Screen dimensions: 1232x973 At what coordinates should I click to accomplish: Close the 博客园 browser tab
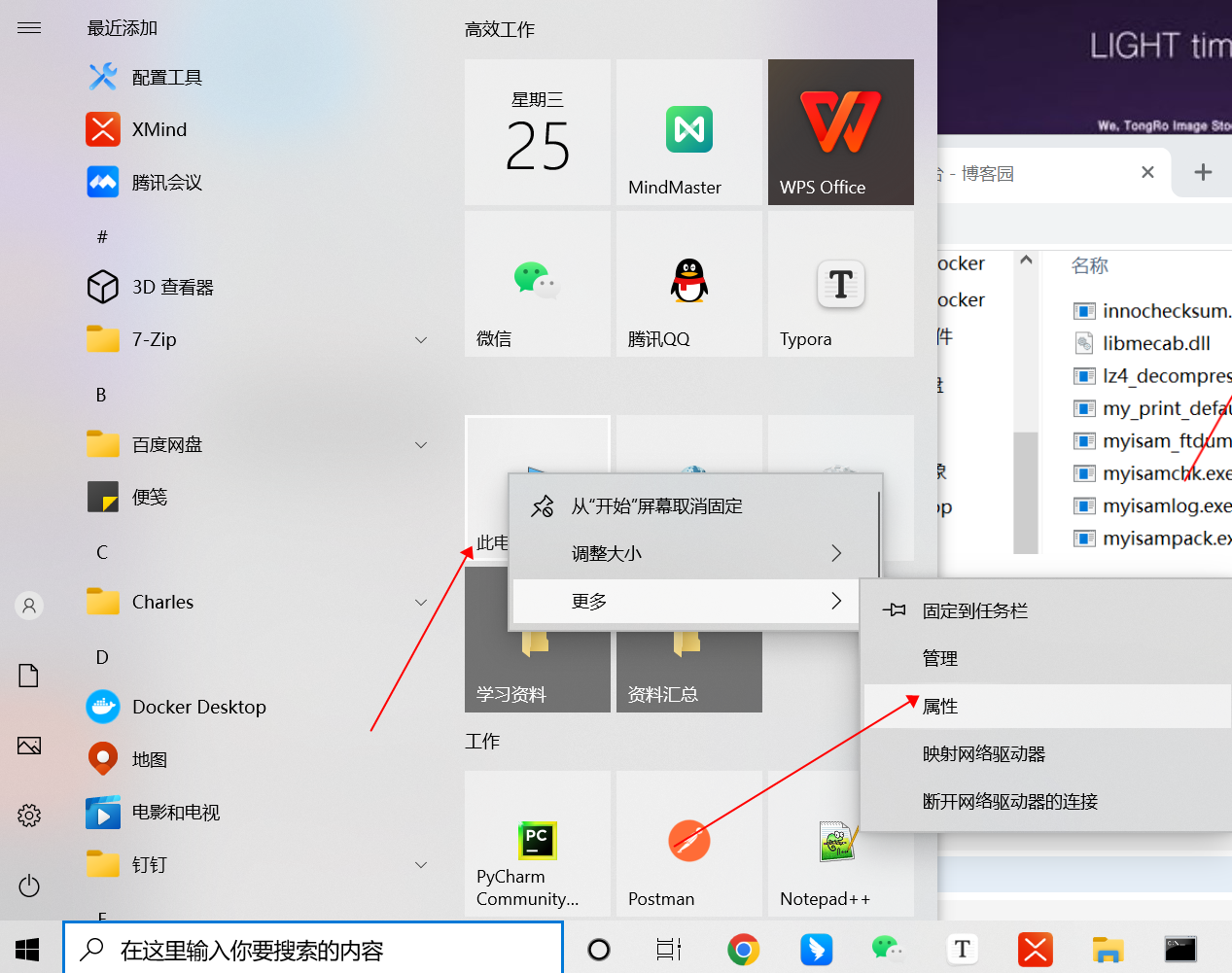[1147, 172]
